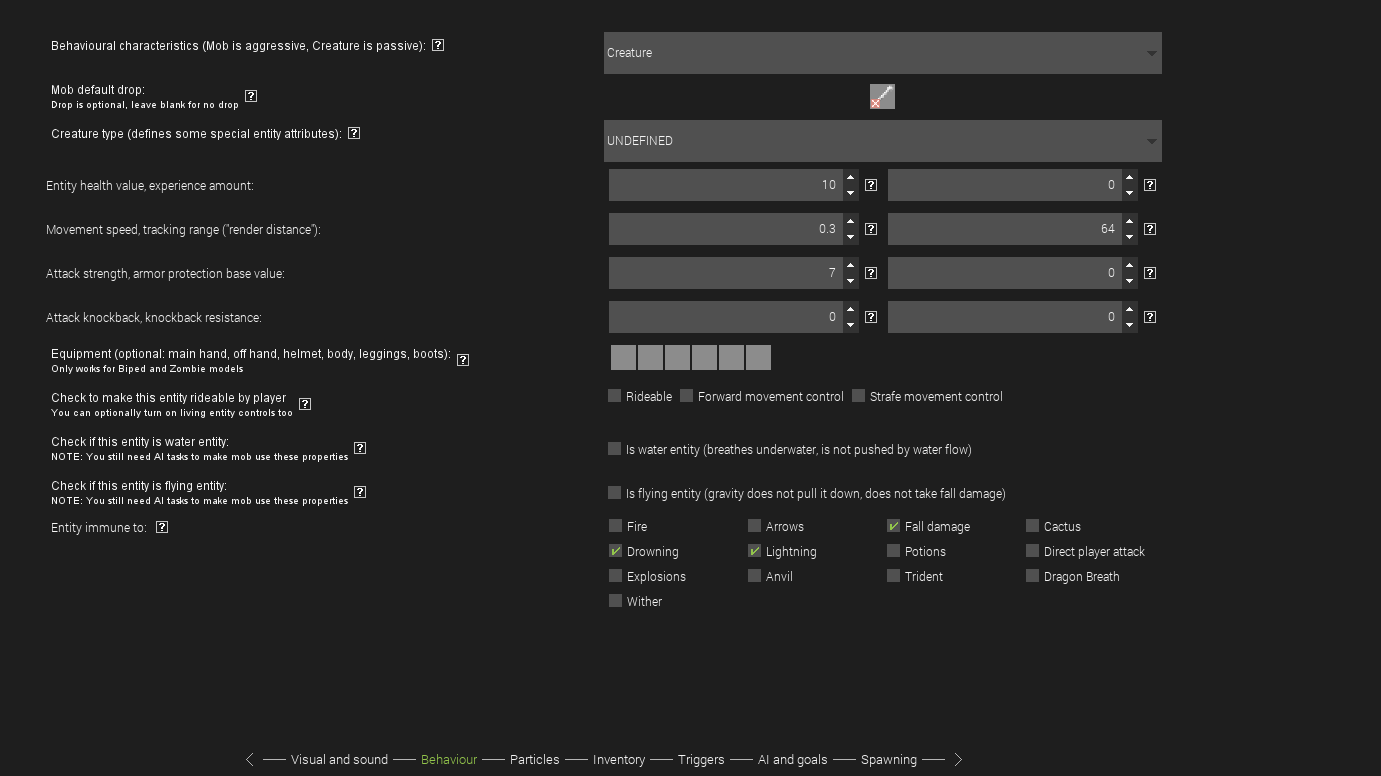Disable Drowning immunity
Viewport: 1381px width, 776px height.
tap(614, 550)
